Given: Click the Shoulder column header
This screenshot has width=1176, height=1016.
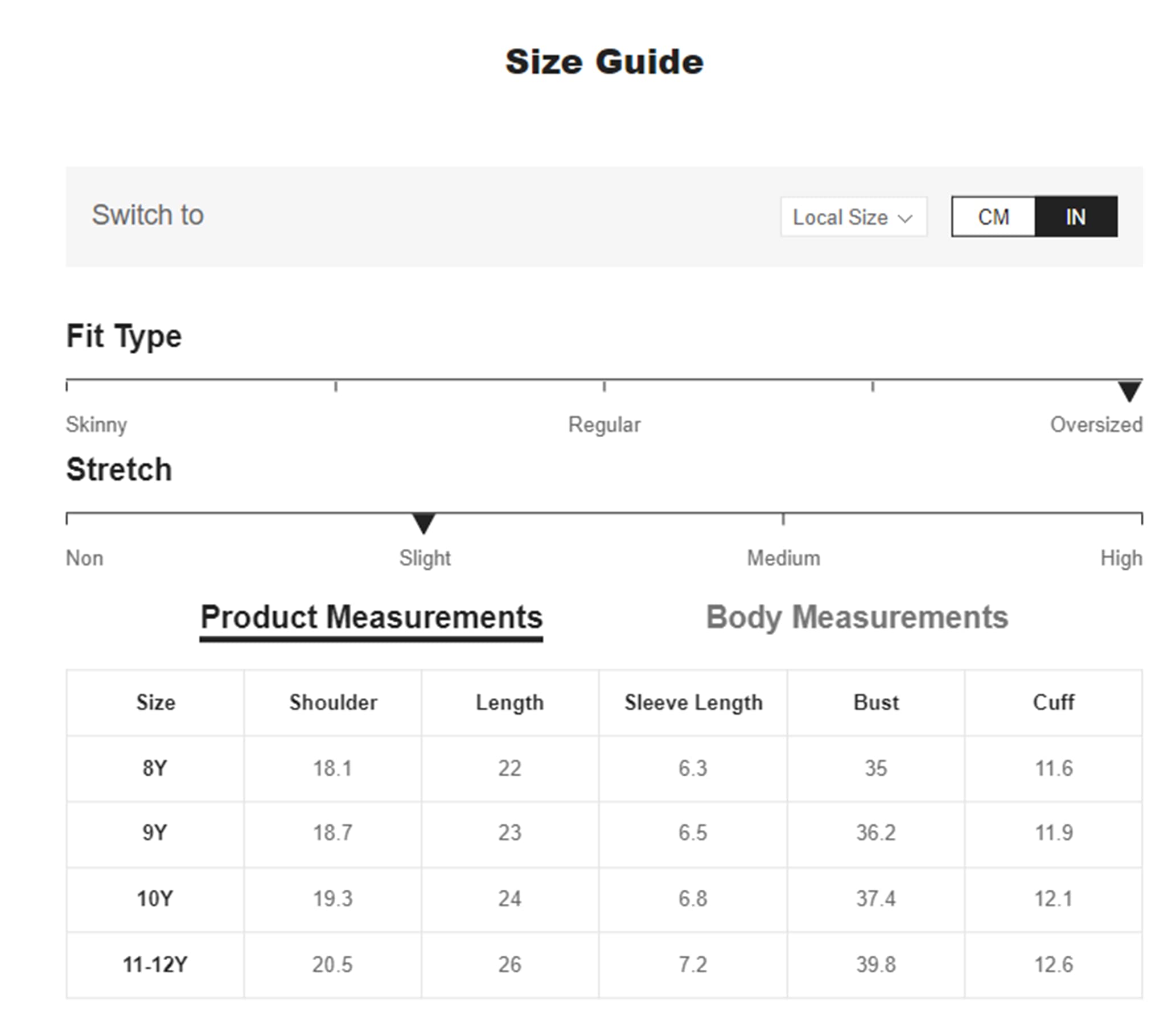Looking at the screenshot, I should coord(333,702).
